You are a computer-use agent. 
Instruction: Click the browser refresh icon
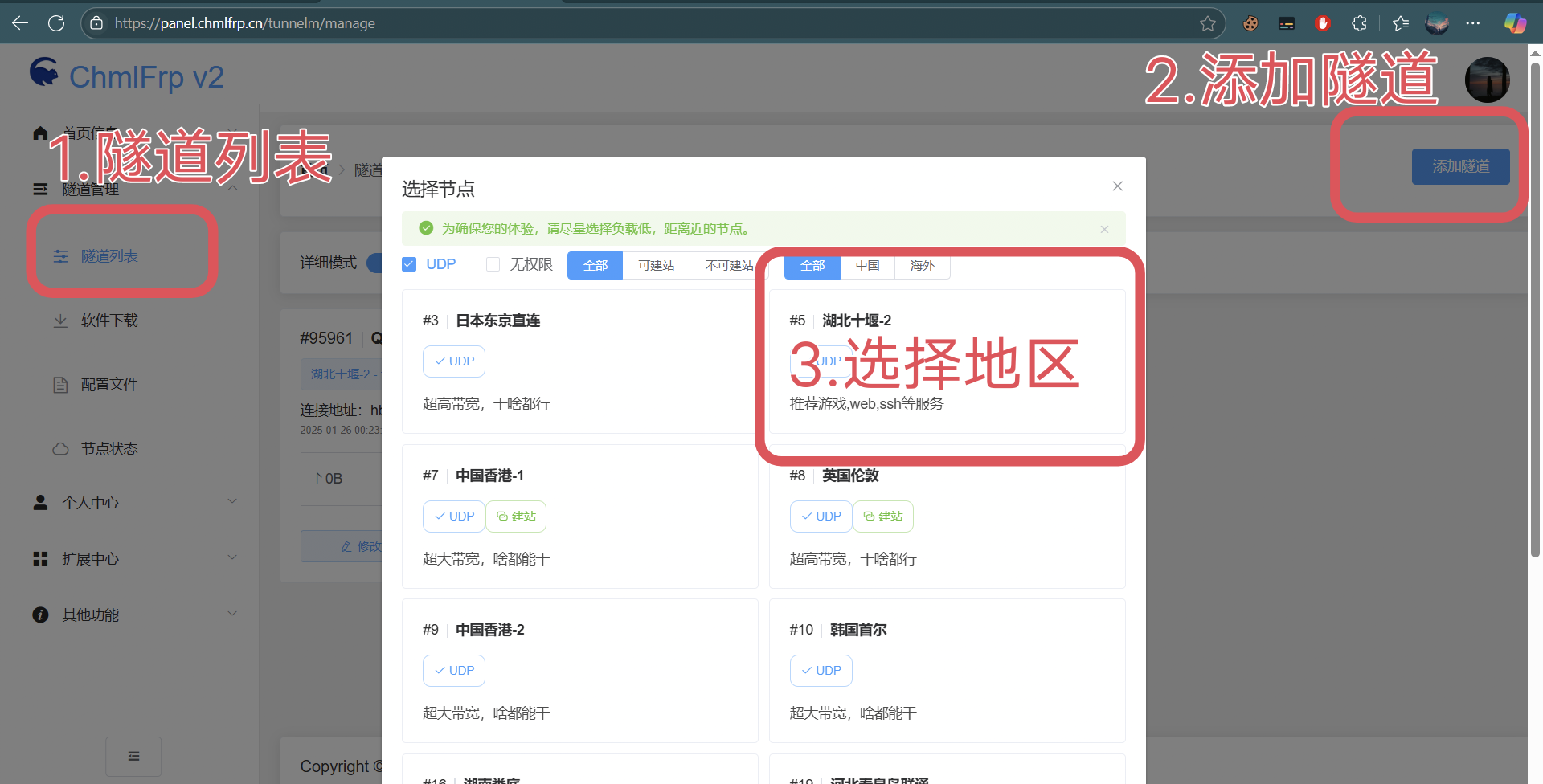[x=56, y=23]
